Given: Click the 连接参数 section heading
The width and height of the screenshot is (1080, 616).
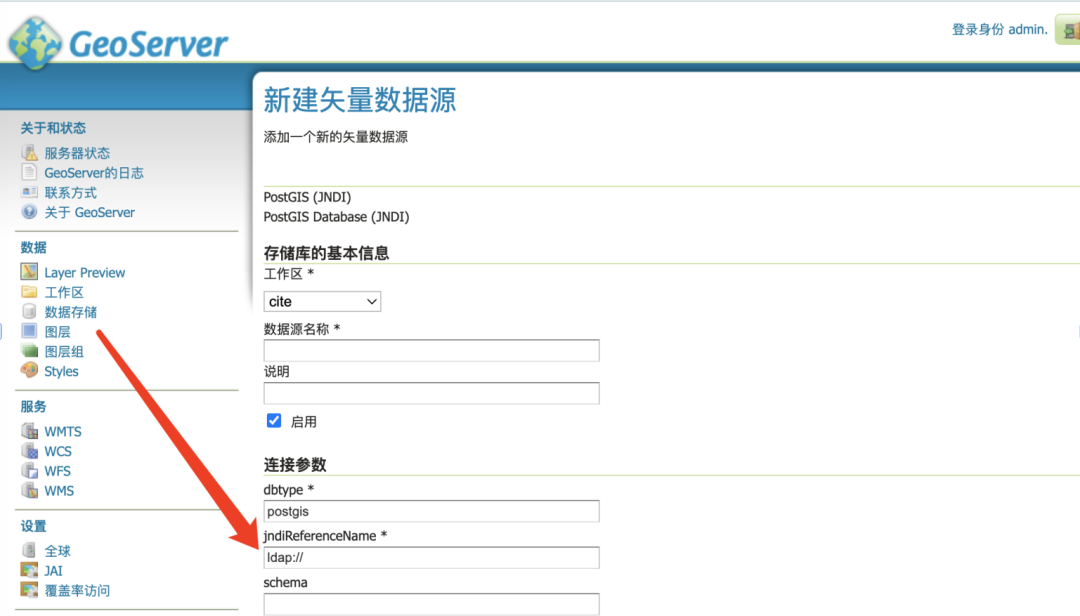Looking at the screenshot, I should point(295,464).
